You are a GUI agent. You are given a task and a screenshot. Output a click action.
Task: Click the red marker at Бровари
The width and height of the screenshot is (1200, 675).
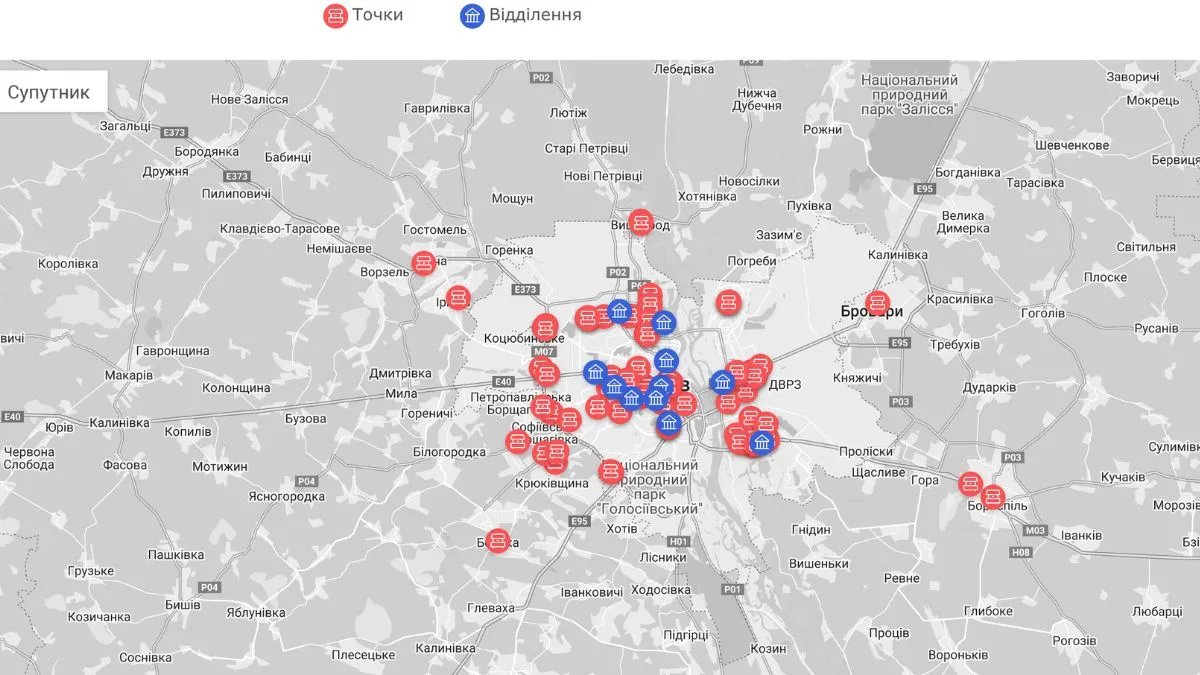[878, 302]
